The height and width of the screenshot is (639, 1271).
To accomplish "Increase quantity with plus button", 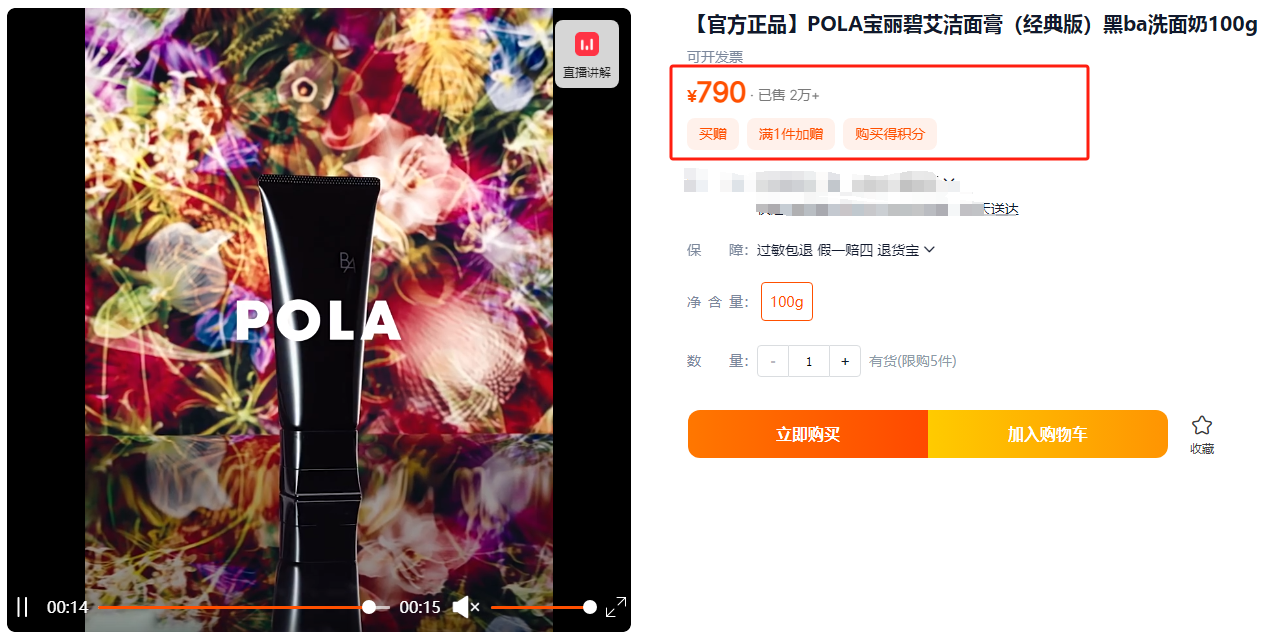I will coord(845,361).
